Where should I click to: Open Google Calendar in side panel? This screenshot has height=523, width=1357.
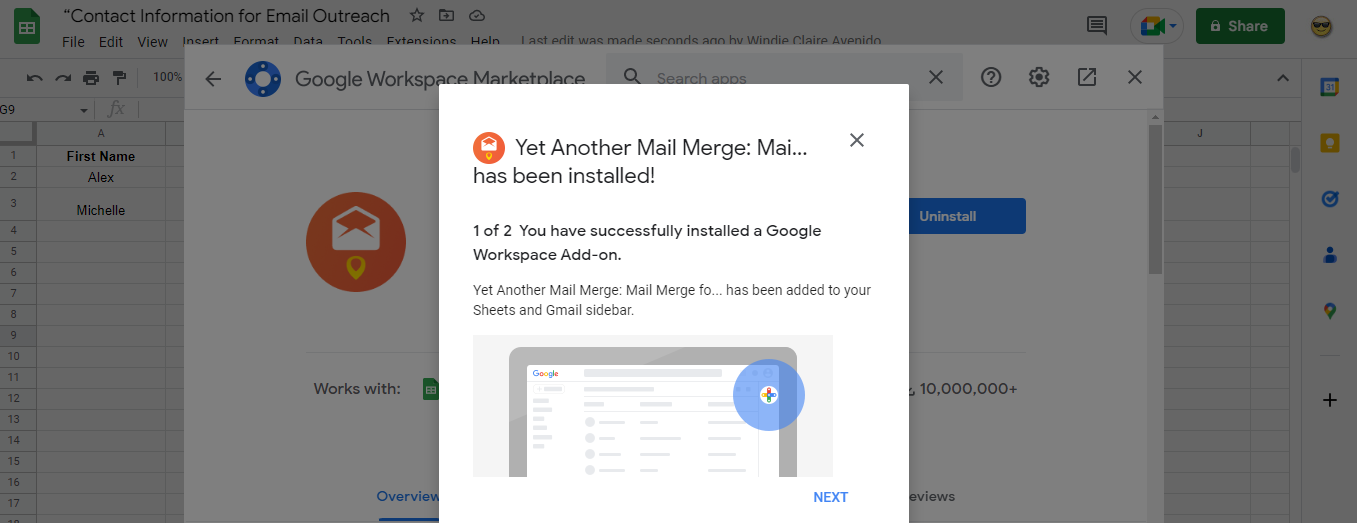tap(1330, 87)
